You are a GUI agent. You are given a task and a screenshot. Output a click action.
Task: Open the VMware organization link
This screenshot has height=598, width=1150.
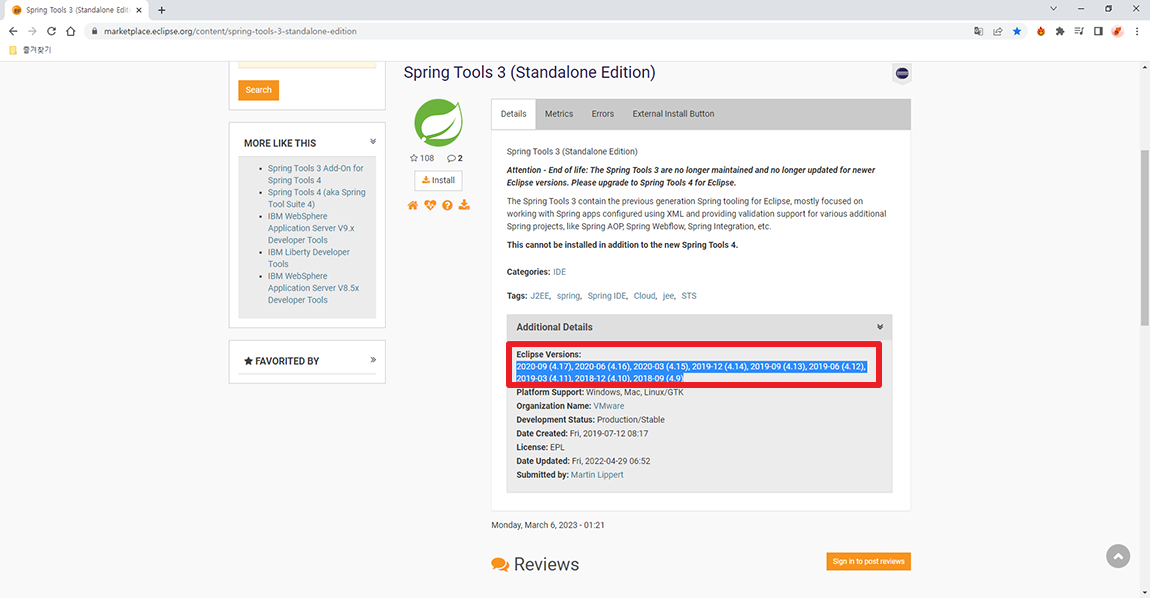pos(609,406)
